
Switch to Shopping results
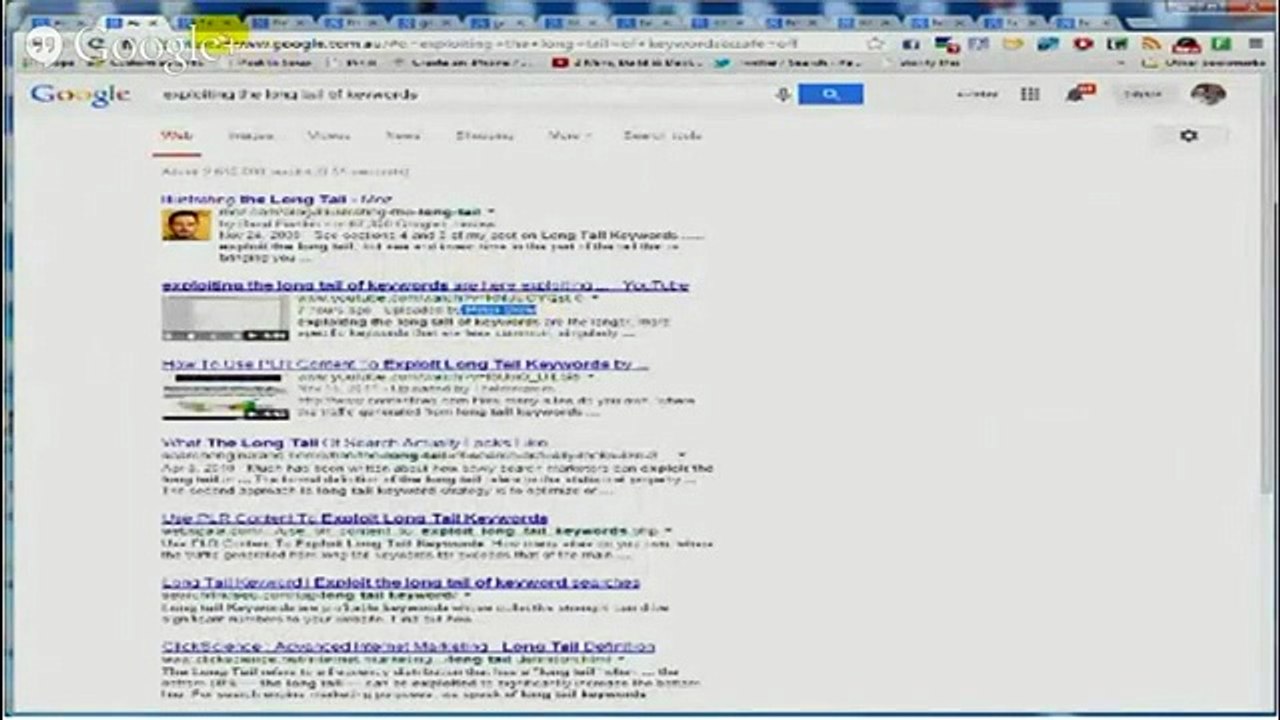485,135
